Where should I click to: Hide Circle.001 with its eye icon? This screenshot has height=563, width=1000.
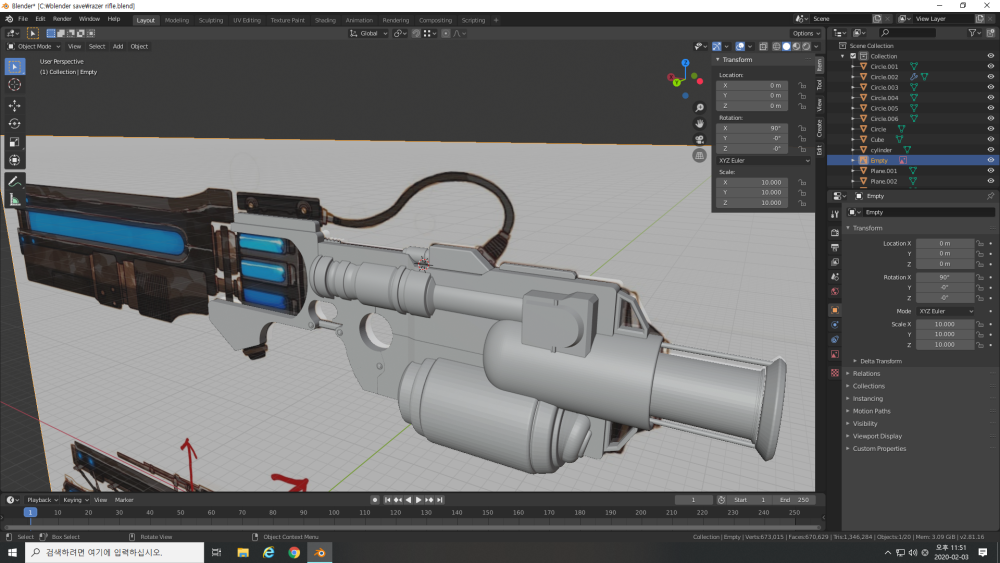990,66
